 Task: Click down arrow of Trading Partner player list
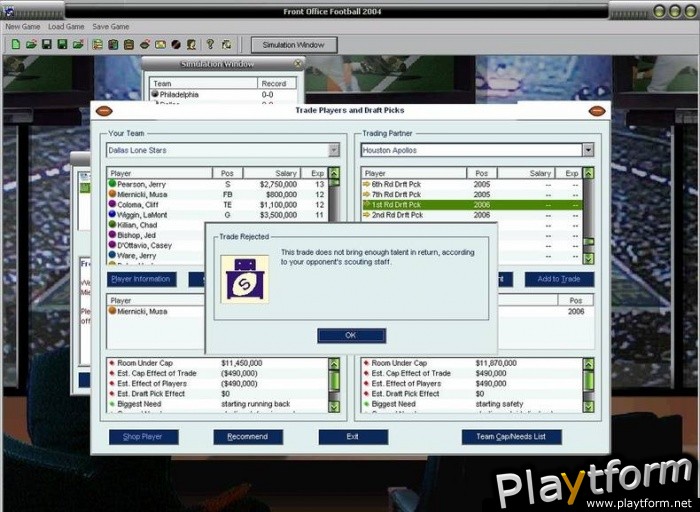tap(588, 258)
